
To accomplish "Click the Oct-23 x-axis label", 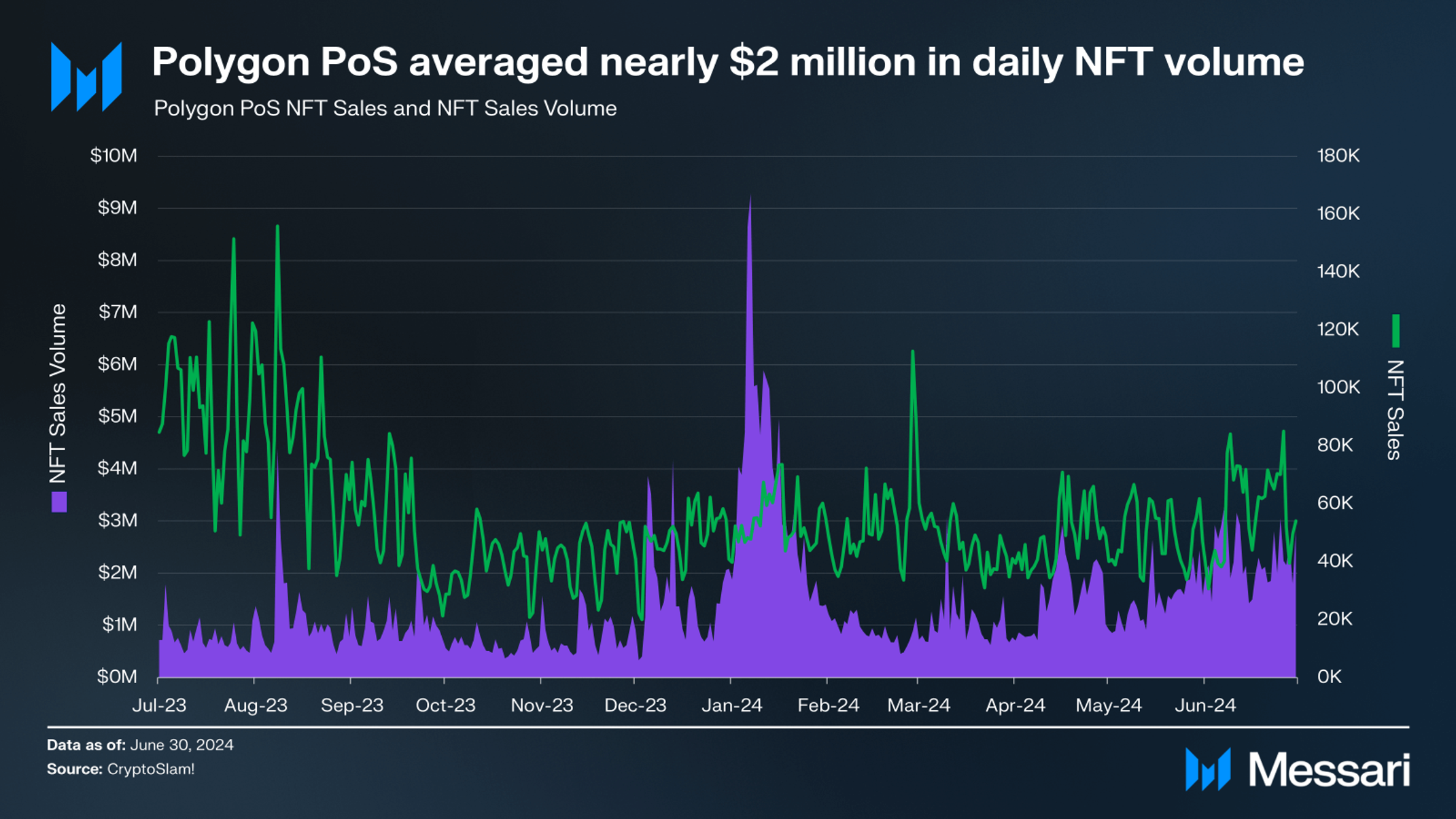I will click(445, 705).
